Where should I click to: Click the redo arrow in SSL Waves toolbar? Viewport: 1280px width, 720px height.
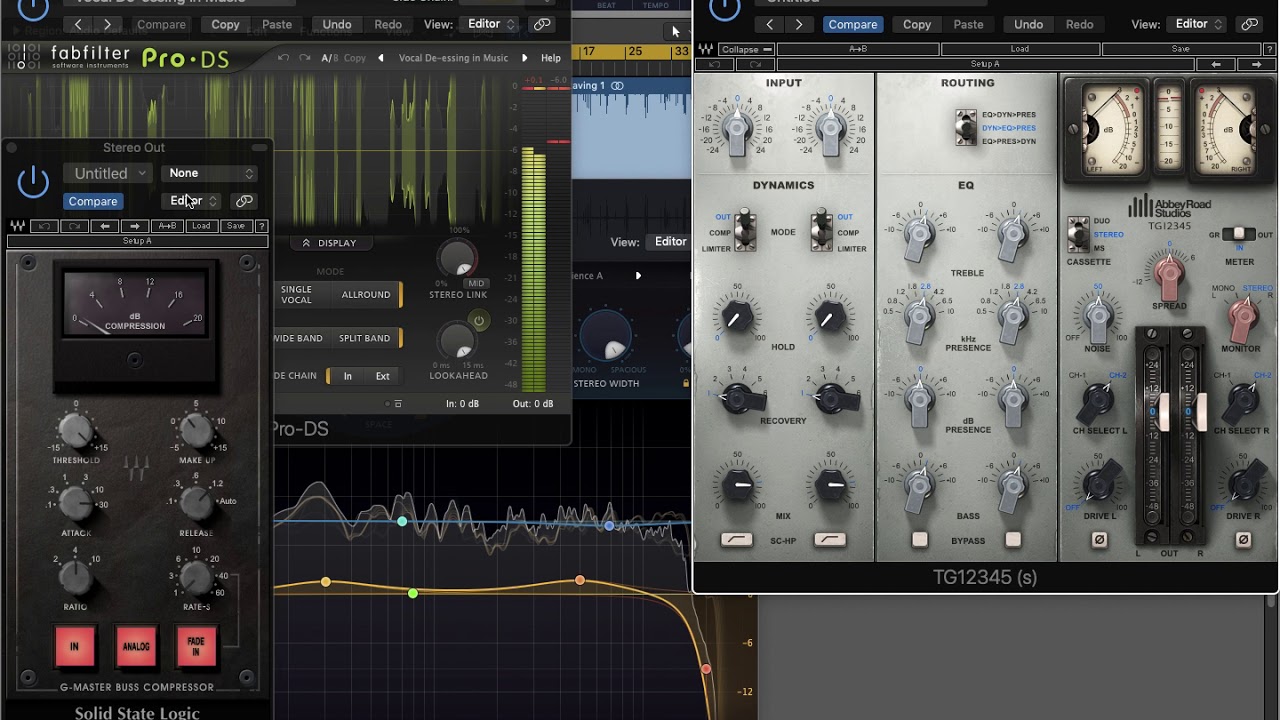click(x=74, y=226)
